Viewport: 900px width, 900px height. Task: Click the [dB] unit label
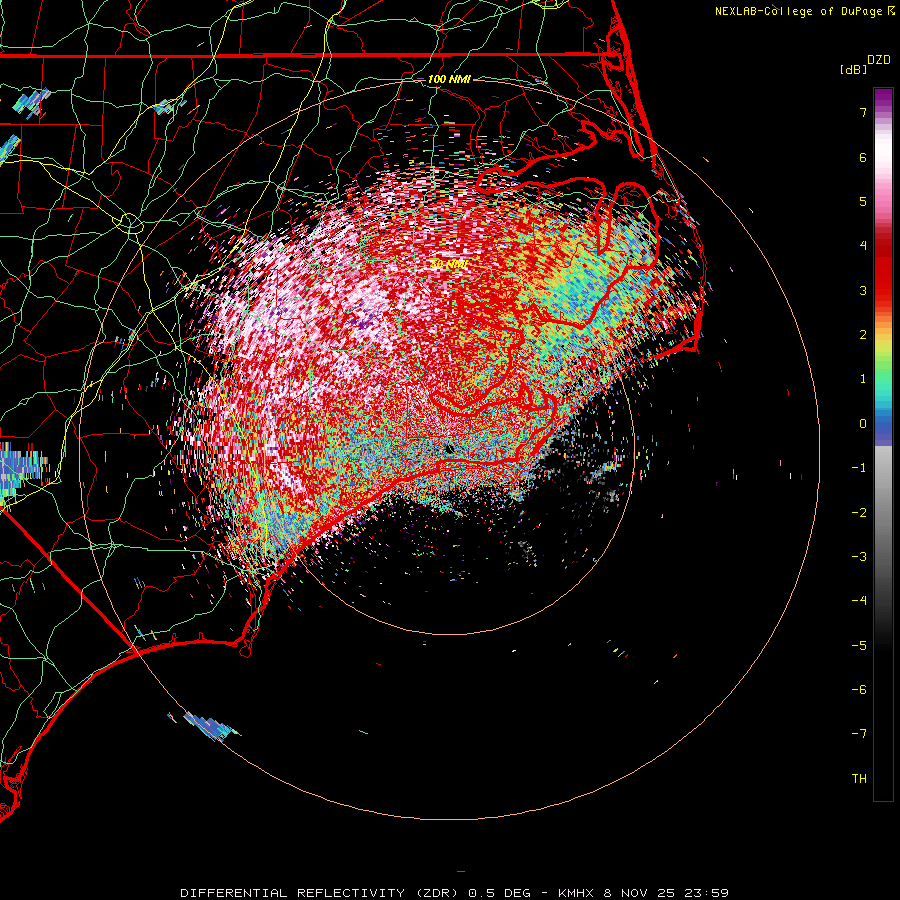point(853,69)
